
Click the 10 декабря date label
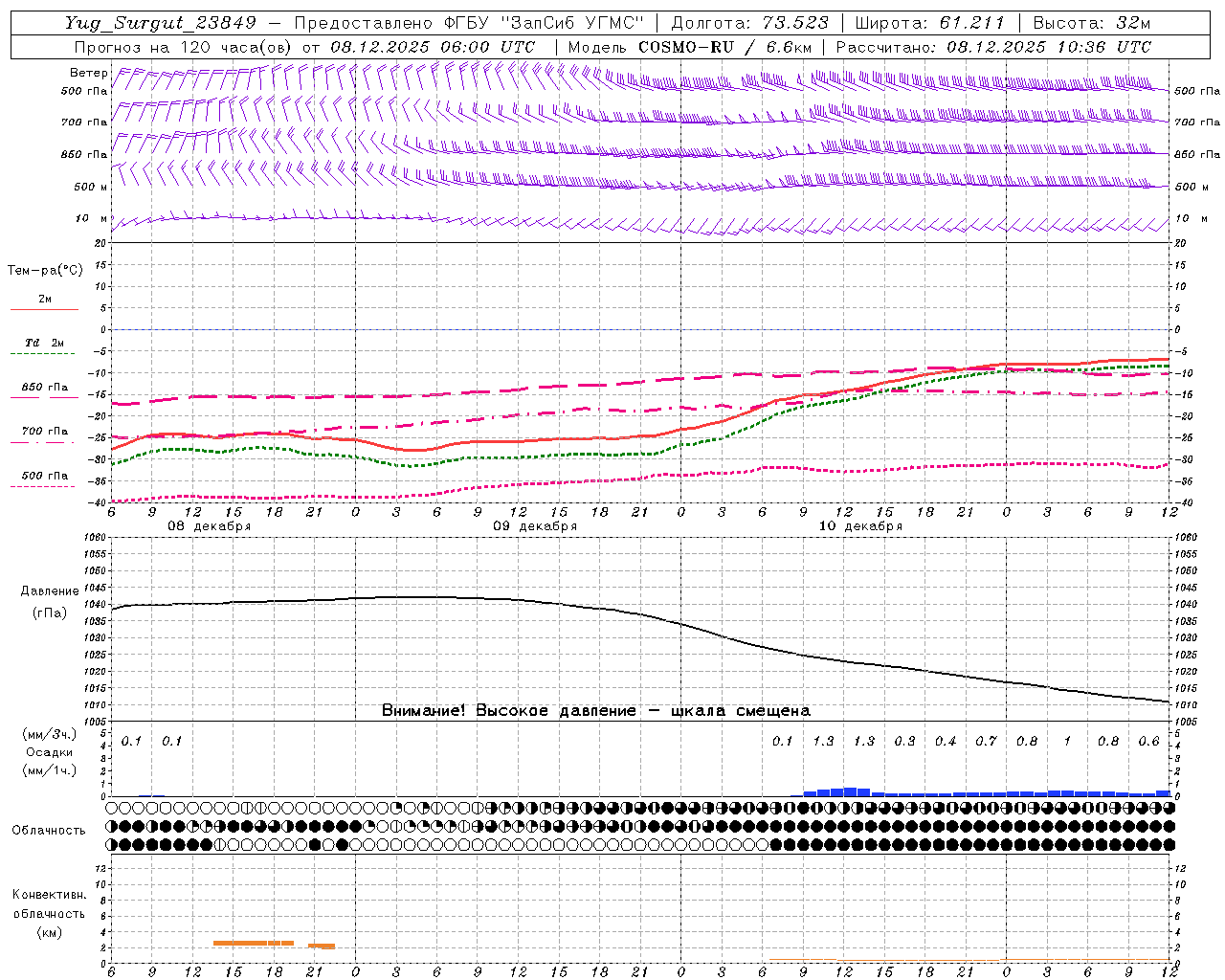pos(860,526)
